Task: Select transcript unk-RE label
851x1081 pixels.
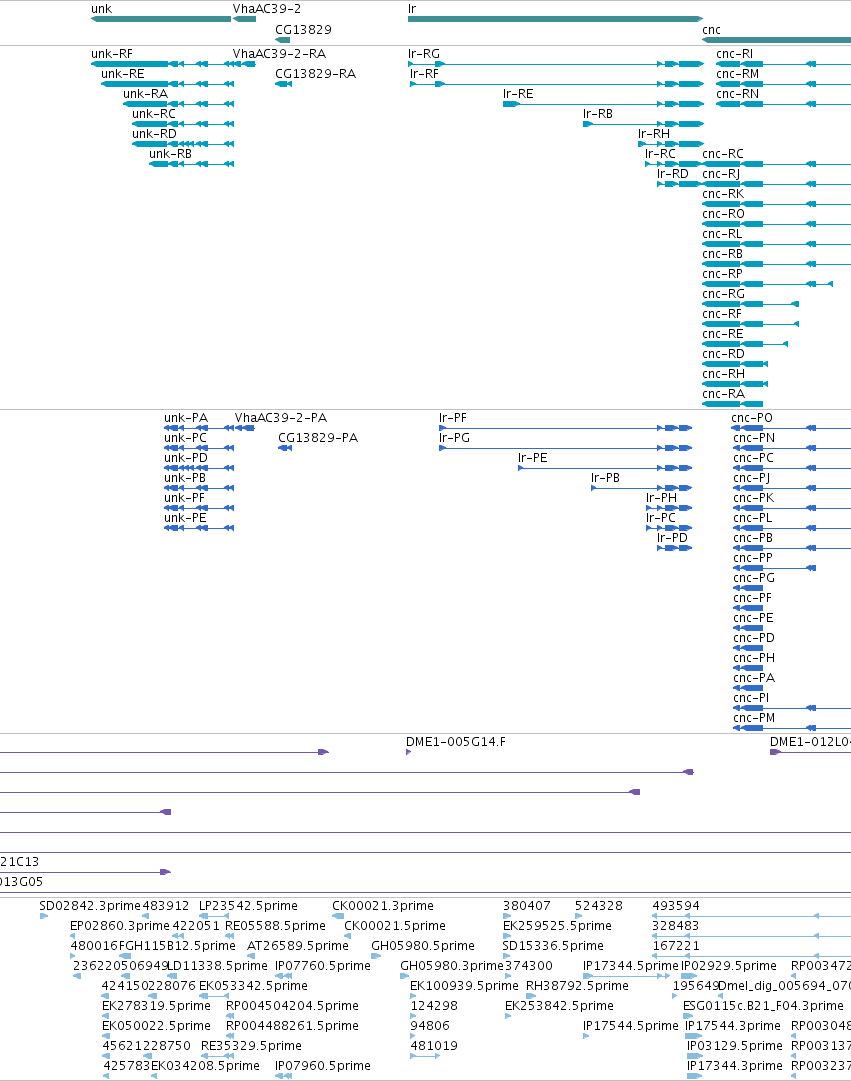Action: point(123,74)
